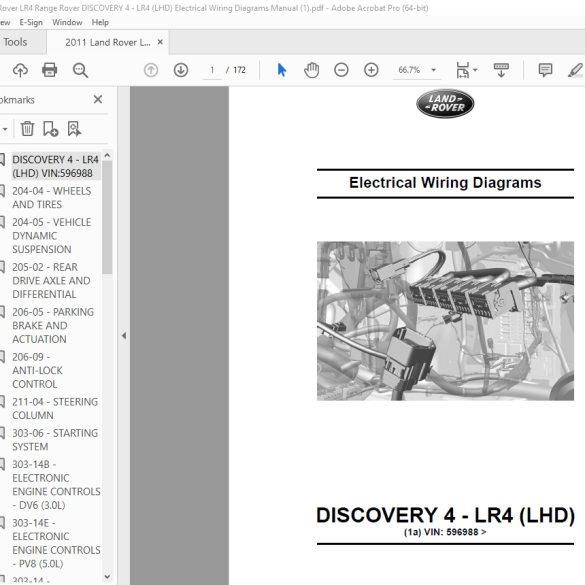Viewport: 585px width, 585px height.
Task: Go to previous page arrow
Action: tap(151, 70)
